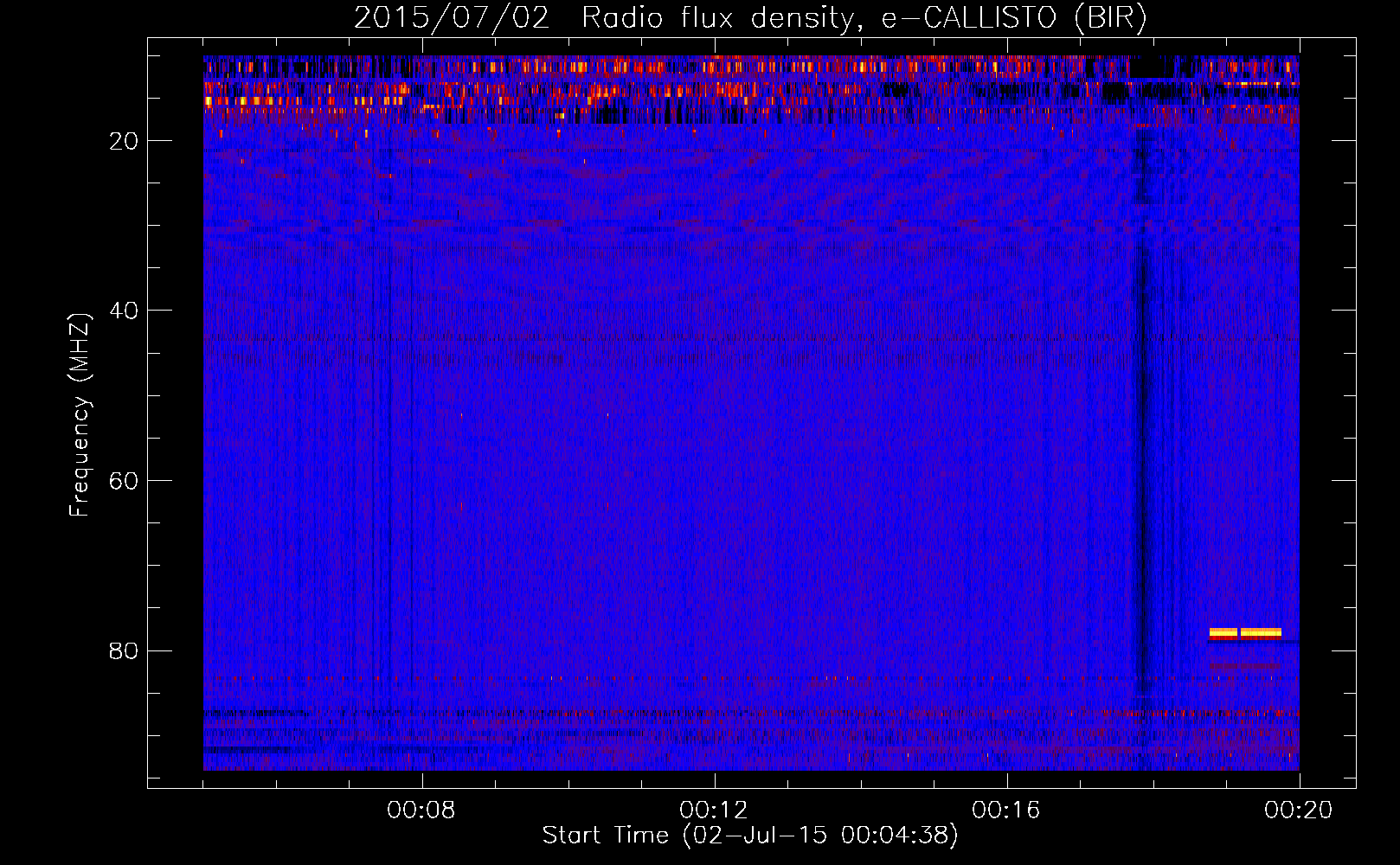Click the 00:08 time tick label
Viewport: 1400px width, 865px height.
click(x=421, y=811)
